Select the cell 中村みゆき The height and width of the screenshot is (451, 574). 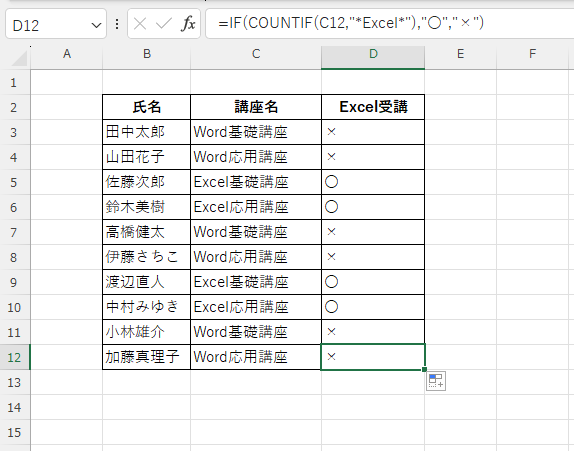coord(146,307)
